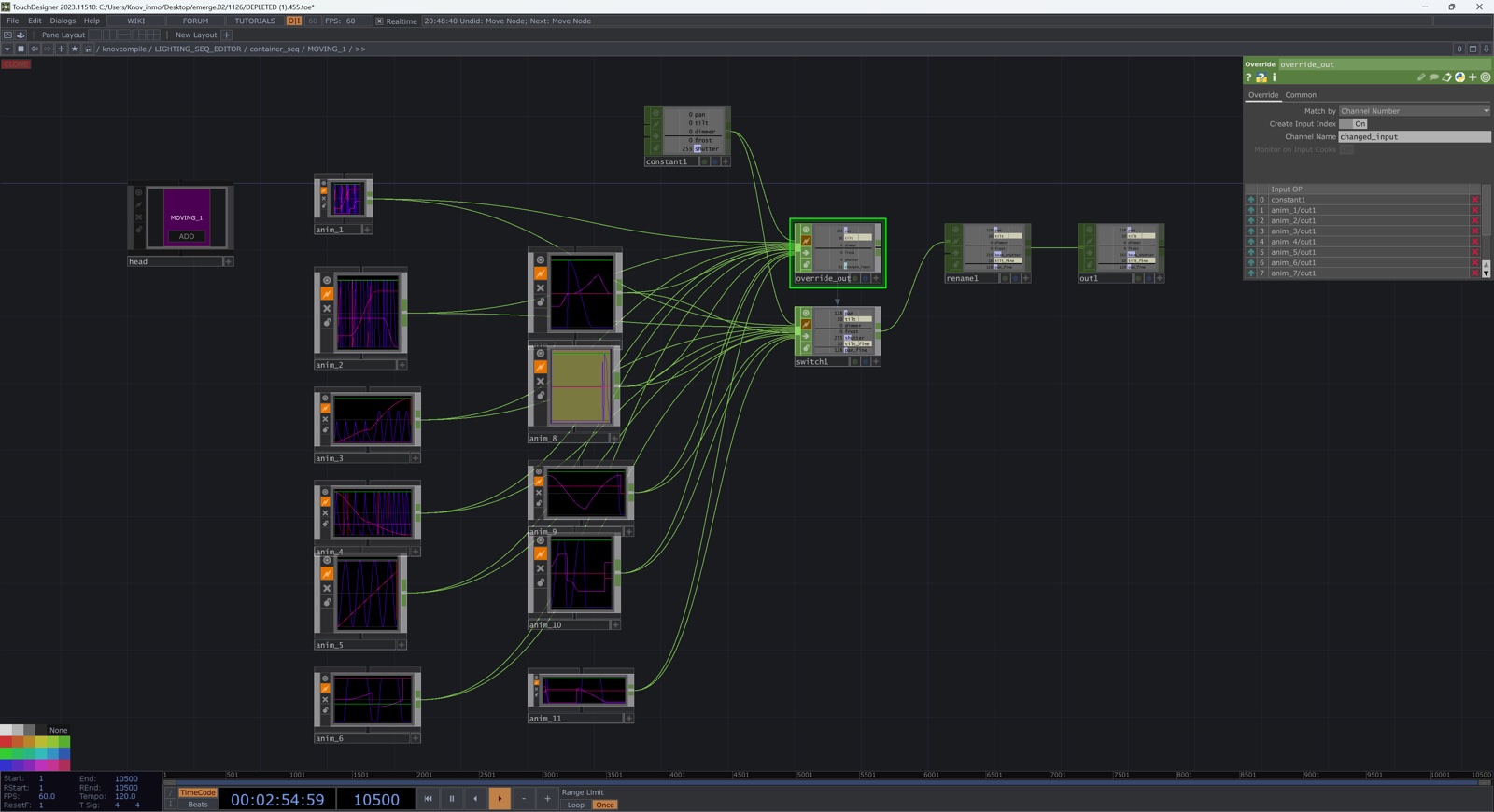Toggle the Realtime checkbox
Viewport: 1494px width, 812px height.
pyautogui.click(x=379, y=21)
